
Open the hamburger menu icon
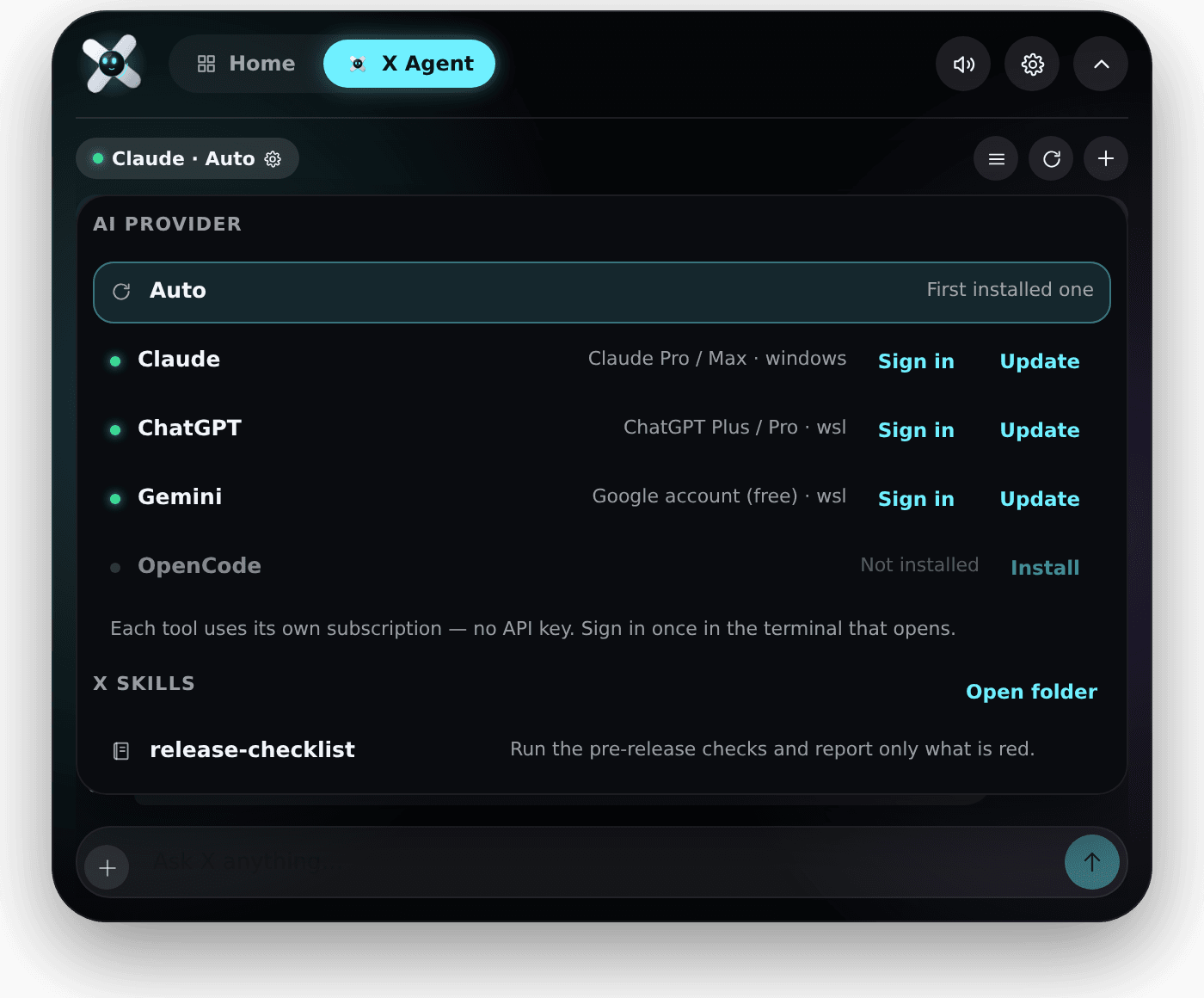[996, 158]
